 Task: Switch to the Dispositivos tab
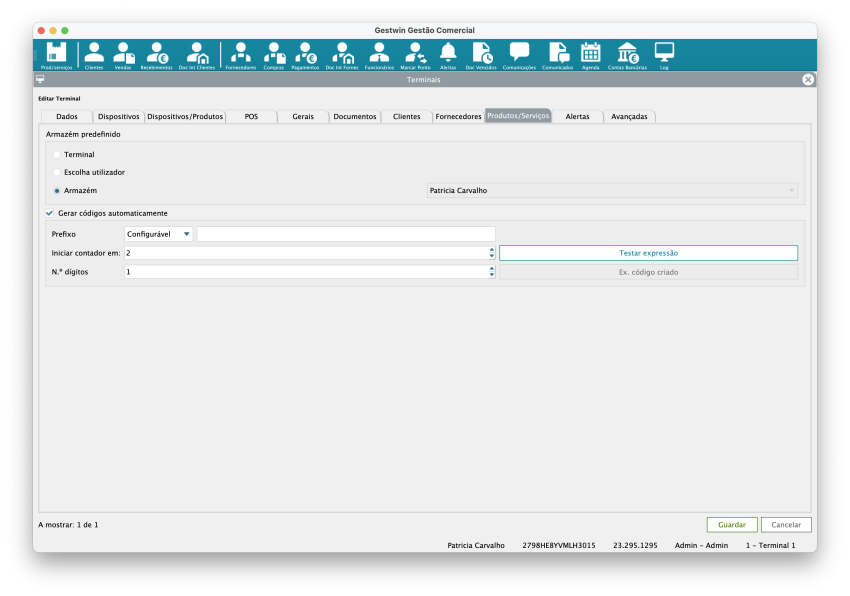119,116
